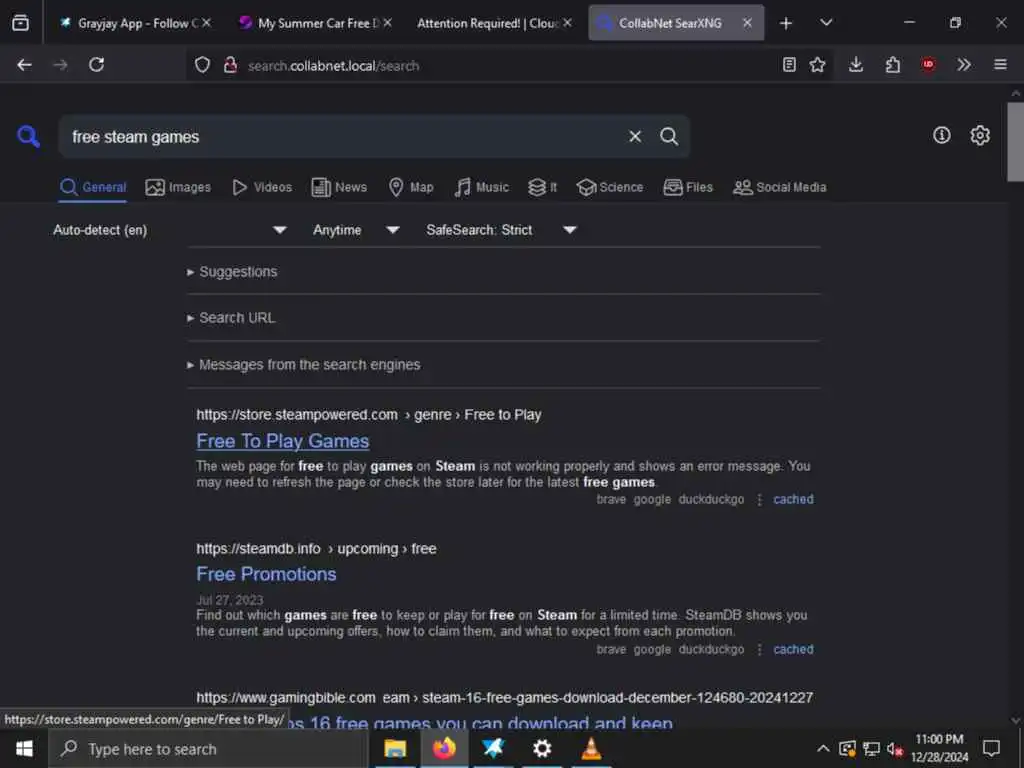Open the uBlock Origin extension icon
Viewport: 1024px width, 768px height.
928,65
